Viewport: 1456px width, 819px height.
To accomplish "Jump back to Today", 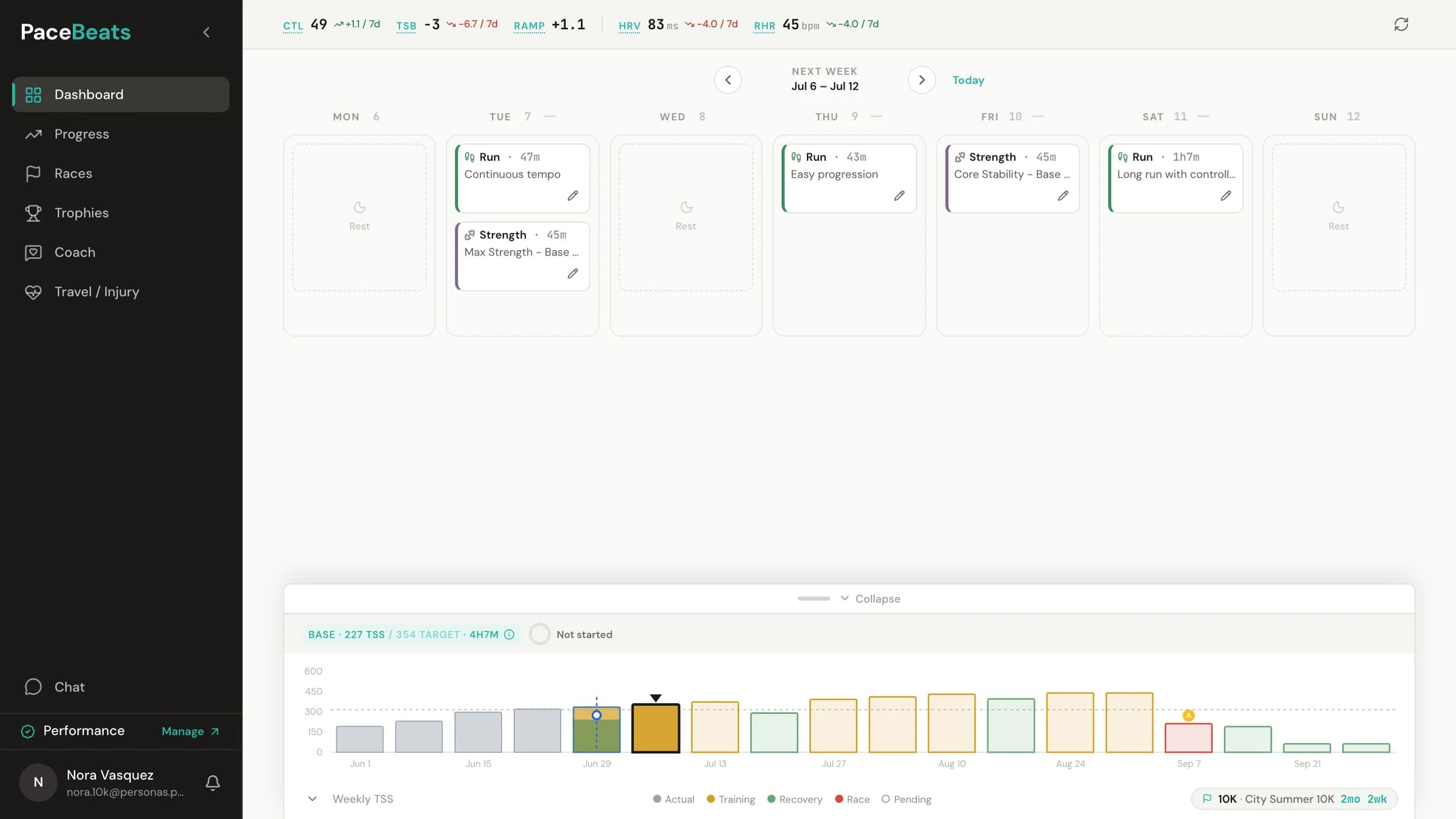I will (968, 80).
